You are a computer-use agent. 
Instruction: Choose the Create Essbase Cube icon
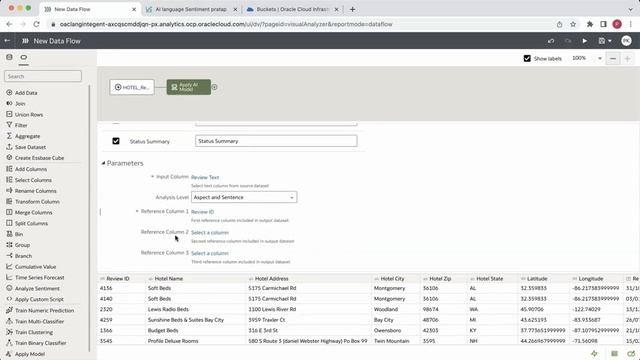click(9, 158)
